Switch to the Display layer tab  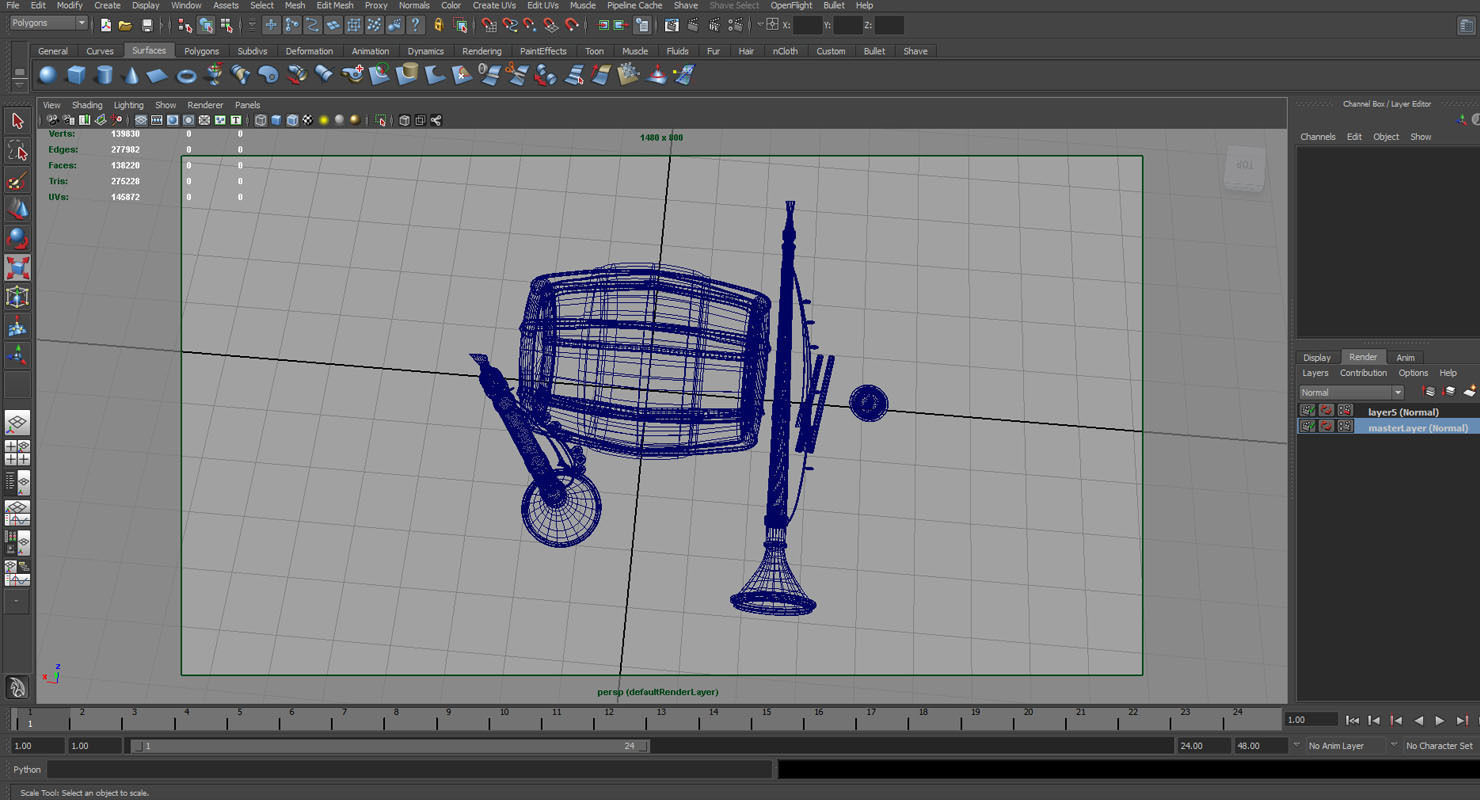coord(1317,357)
